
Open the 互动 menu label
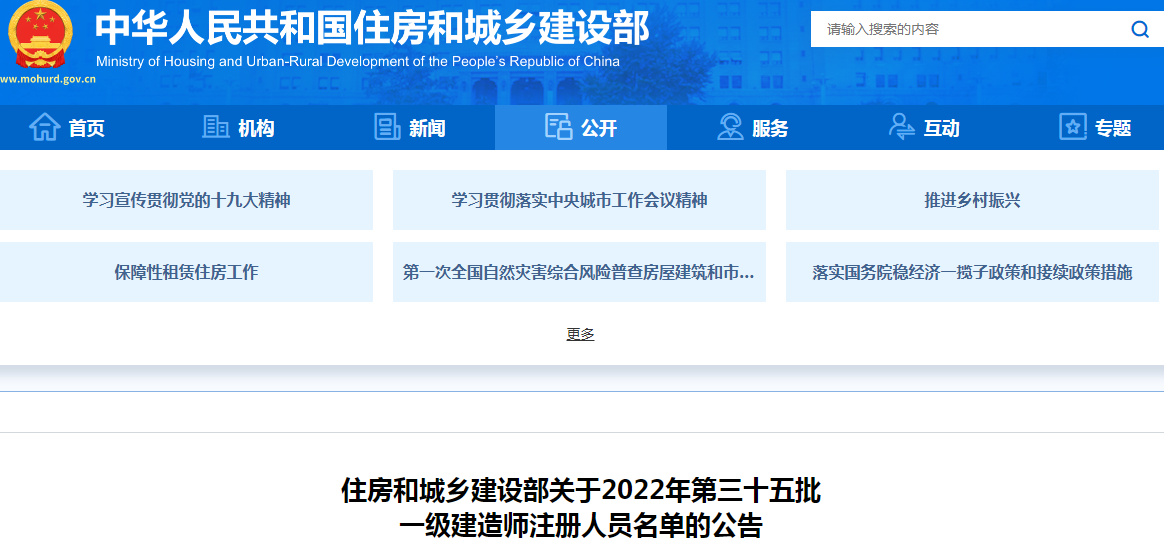(x=941, y=129)
